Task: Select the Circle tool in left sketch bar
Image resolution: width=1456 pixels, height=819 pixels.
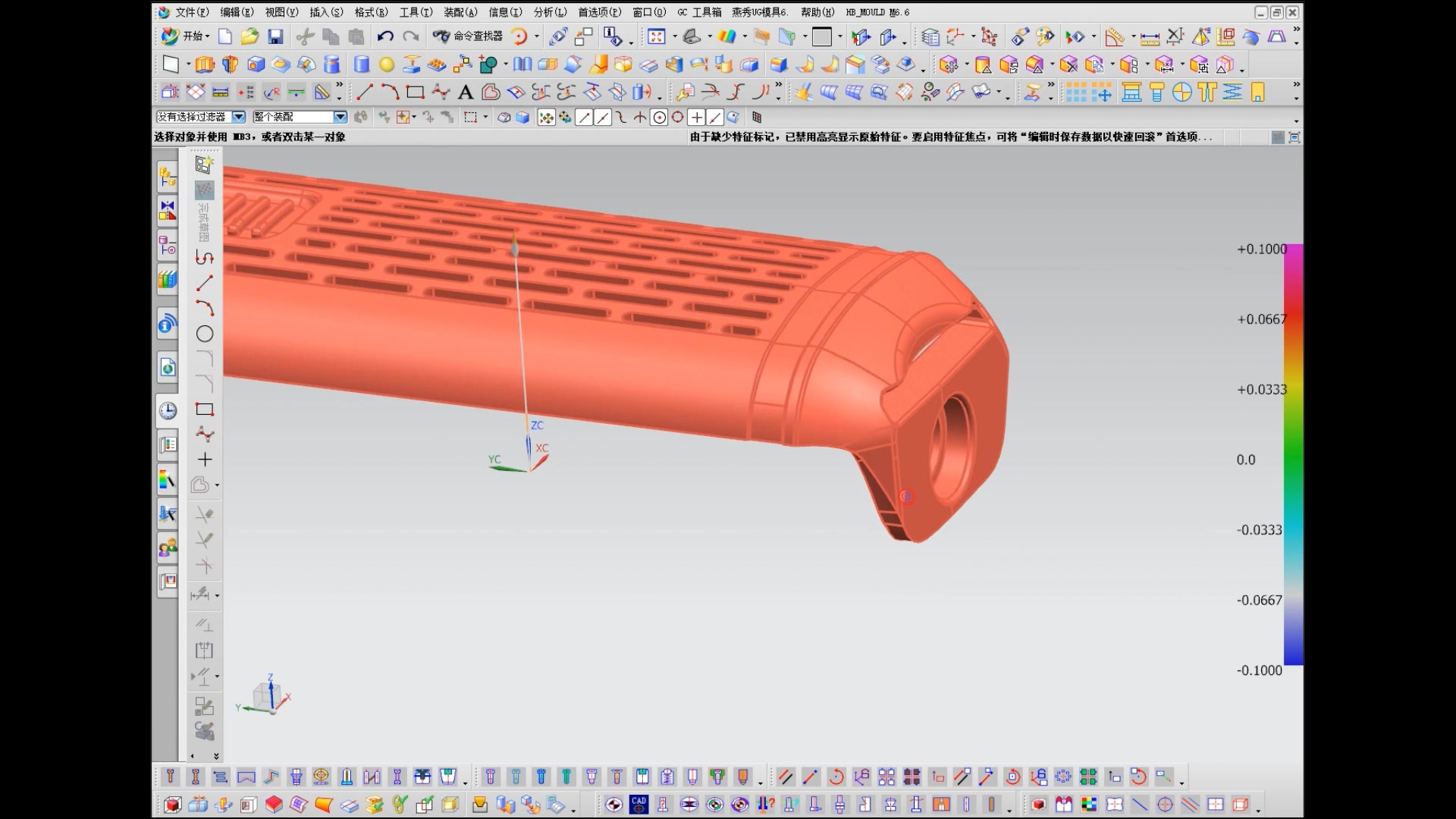Action: click(x=205, y=334)
